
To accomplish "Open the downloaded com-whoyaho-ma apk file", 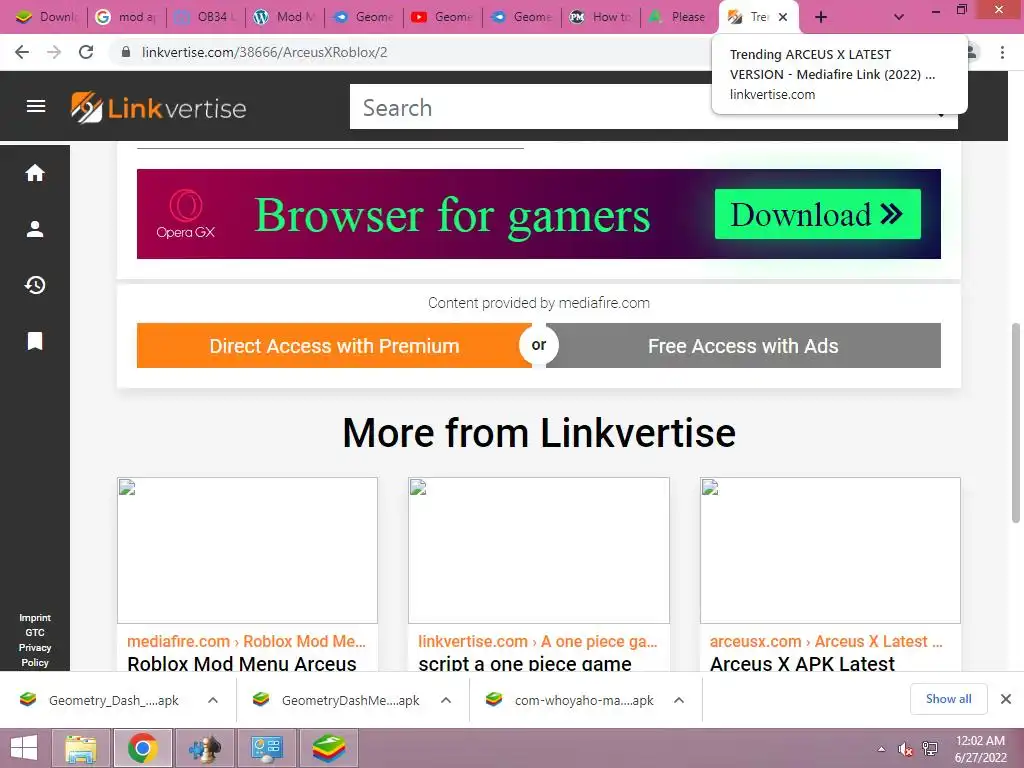I will point(569,700).
